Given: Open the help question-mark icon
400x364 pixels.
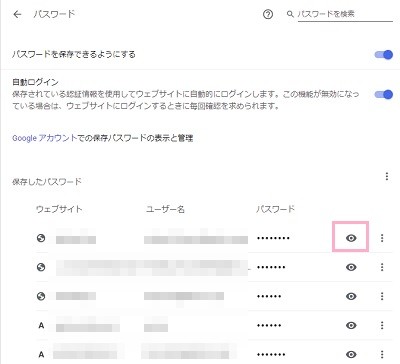Looking at the screenshot, I should (268, 14).
